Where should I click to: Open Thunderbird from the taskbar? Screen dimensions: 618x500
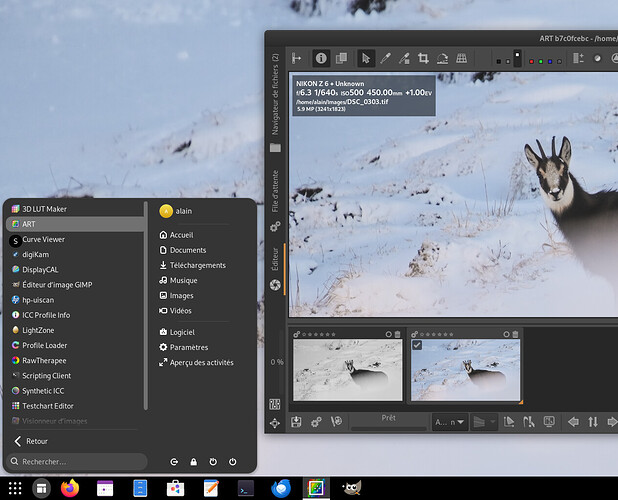[281, 488]
